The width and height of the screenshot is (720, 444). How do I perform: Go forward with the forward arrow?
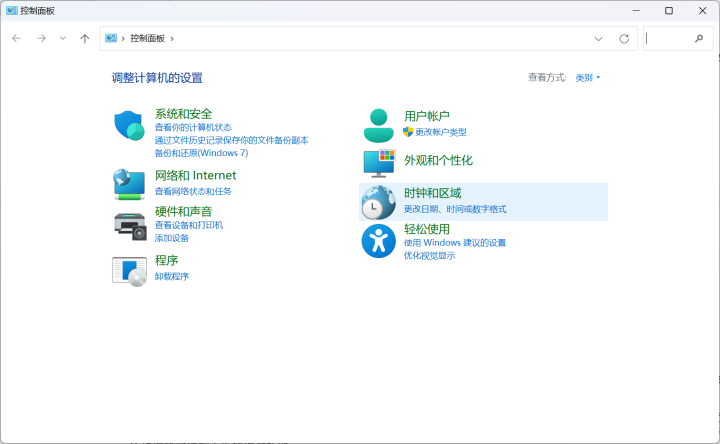click(x=41, y=39)
